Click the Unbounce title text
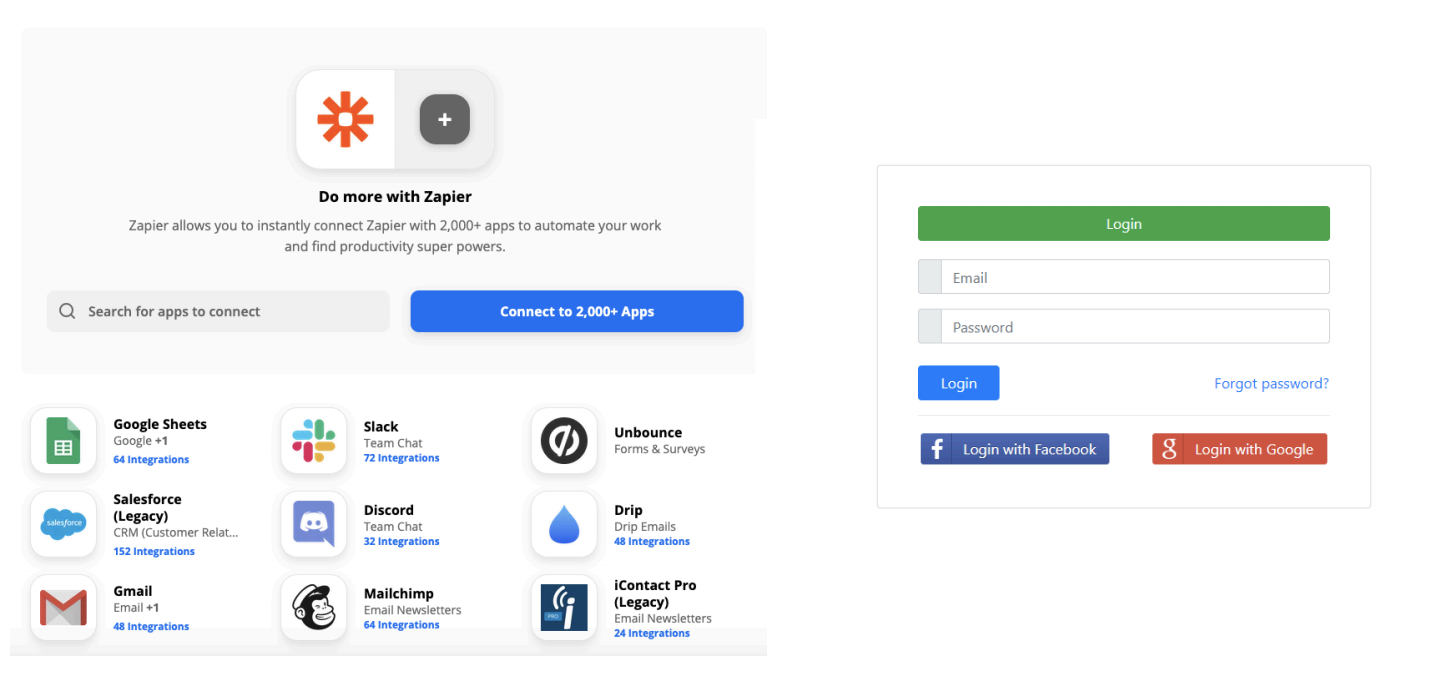1434x694 pixels. tap(648, 432)
